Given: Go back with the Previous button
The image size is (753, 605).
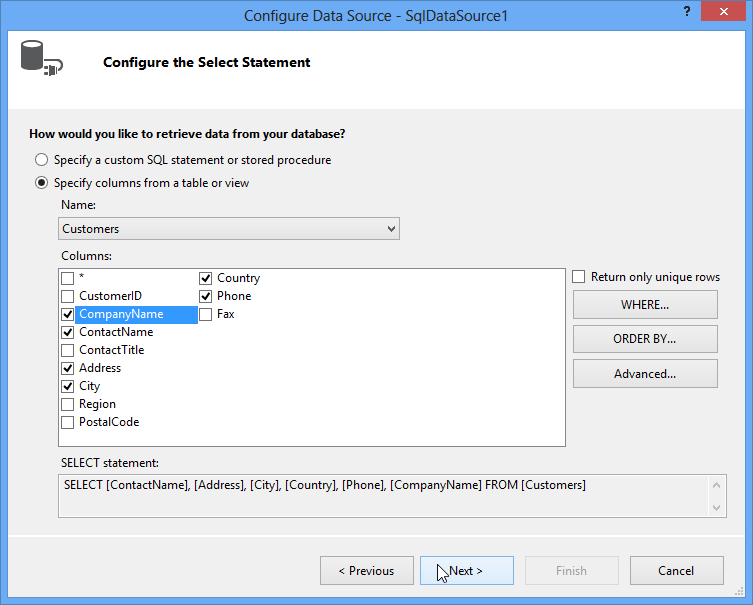Looking at the screenshot, I should pyautogui.click(x=367, y=570).
